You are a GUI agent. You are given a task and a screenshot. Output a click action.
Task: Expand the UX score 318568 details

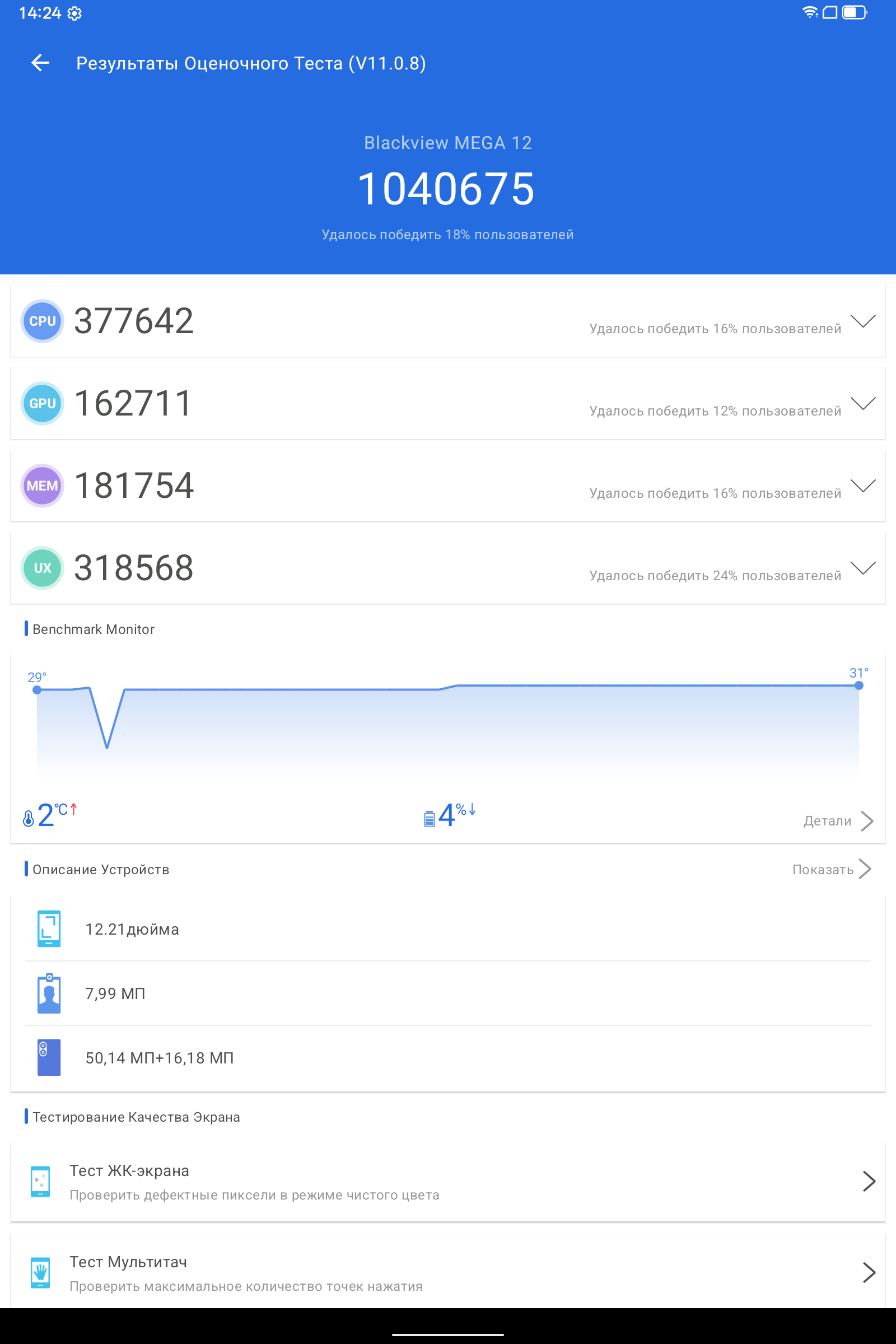(863, 568)
